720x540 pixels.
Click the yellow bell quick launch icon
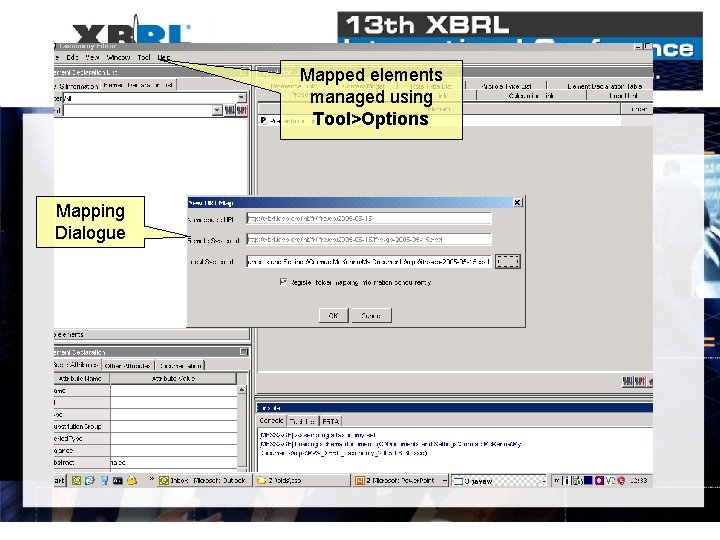pyautogui.click(x=132, y=480)
